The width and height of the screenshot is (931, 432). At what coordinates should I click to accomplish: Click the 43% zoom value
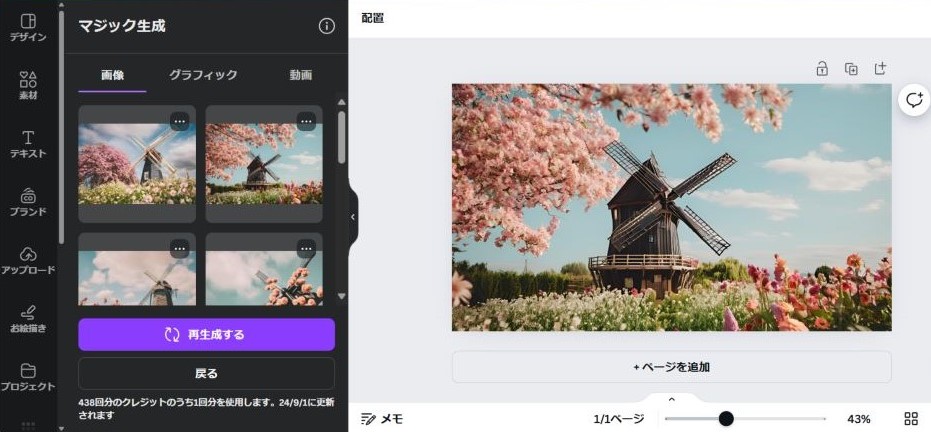click(858, 419)
